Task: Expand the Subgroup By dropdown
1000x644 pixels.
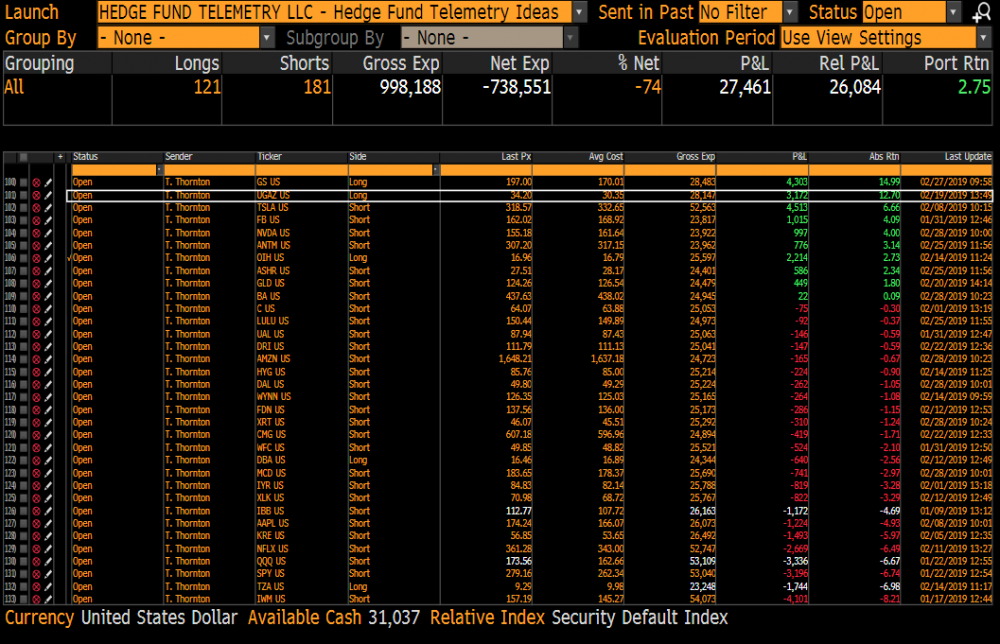Action: coord(570,38)
